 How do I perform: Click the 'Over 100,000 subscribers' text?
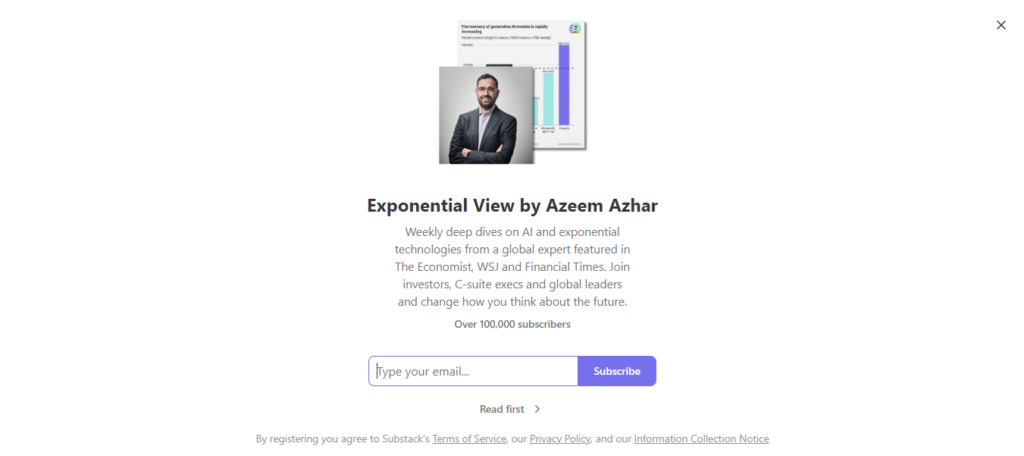coord(512,324)
